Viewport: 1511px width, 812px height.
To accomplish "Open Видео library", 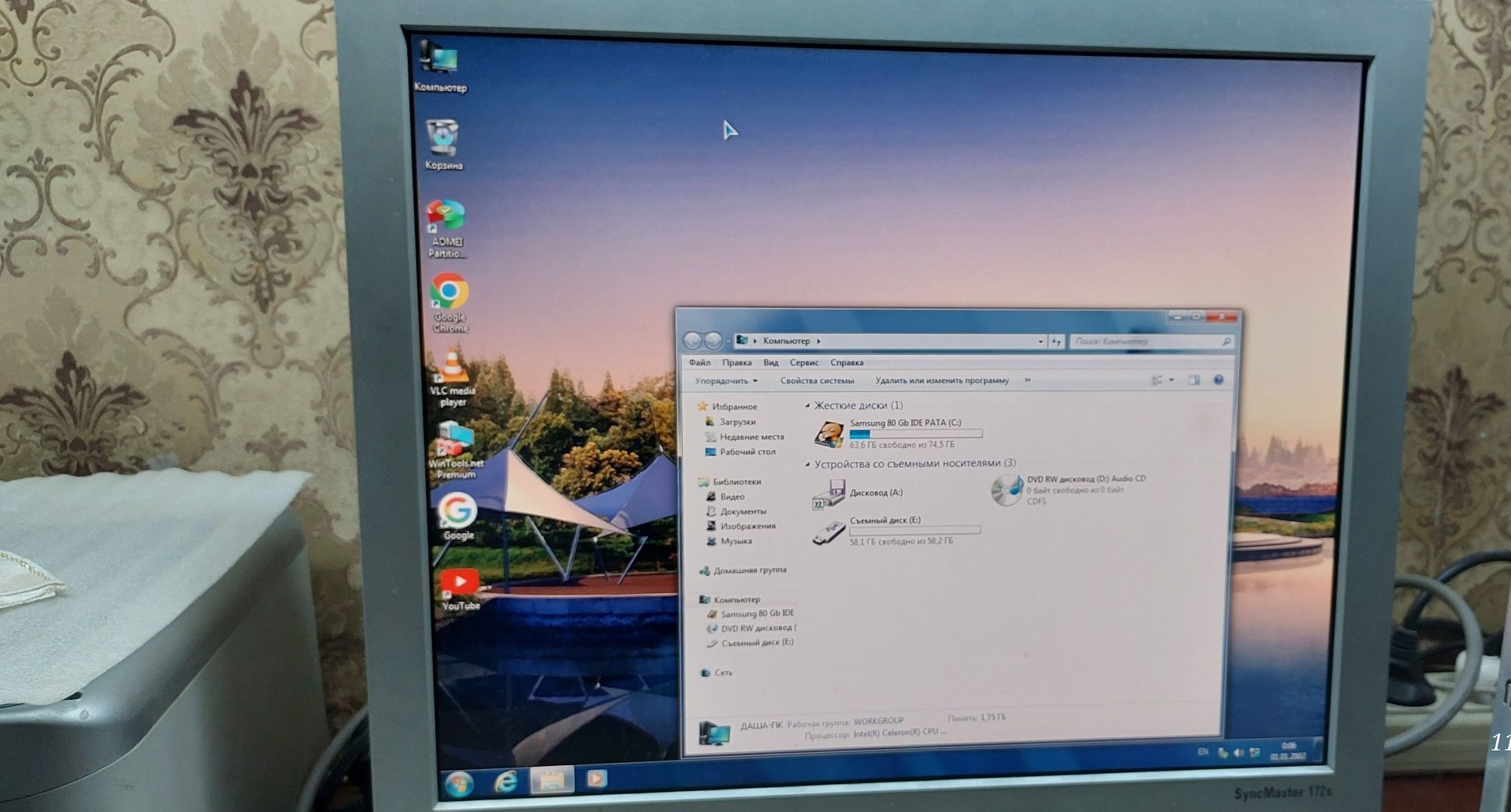I will click(x=725, y=496).
